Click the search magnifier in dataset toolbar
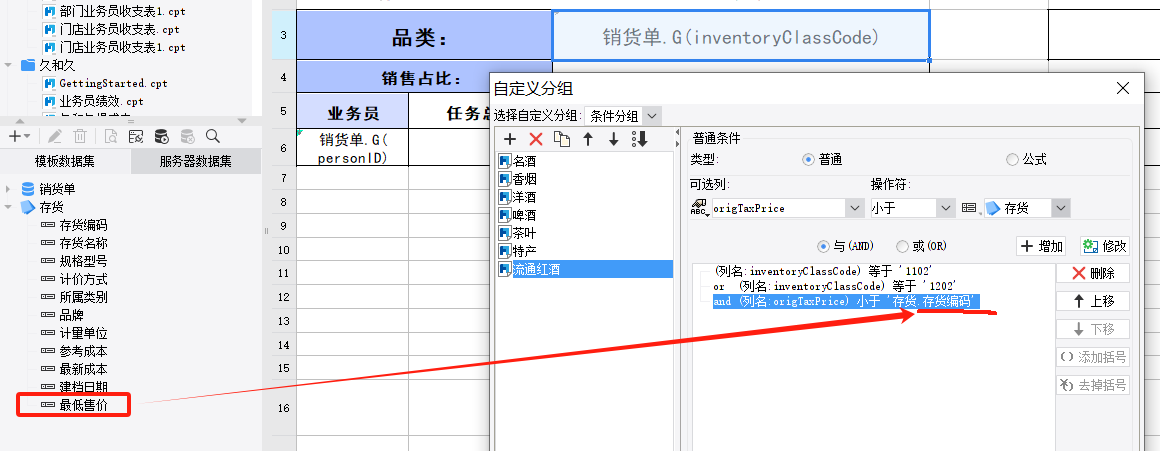 click(212, 136)
